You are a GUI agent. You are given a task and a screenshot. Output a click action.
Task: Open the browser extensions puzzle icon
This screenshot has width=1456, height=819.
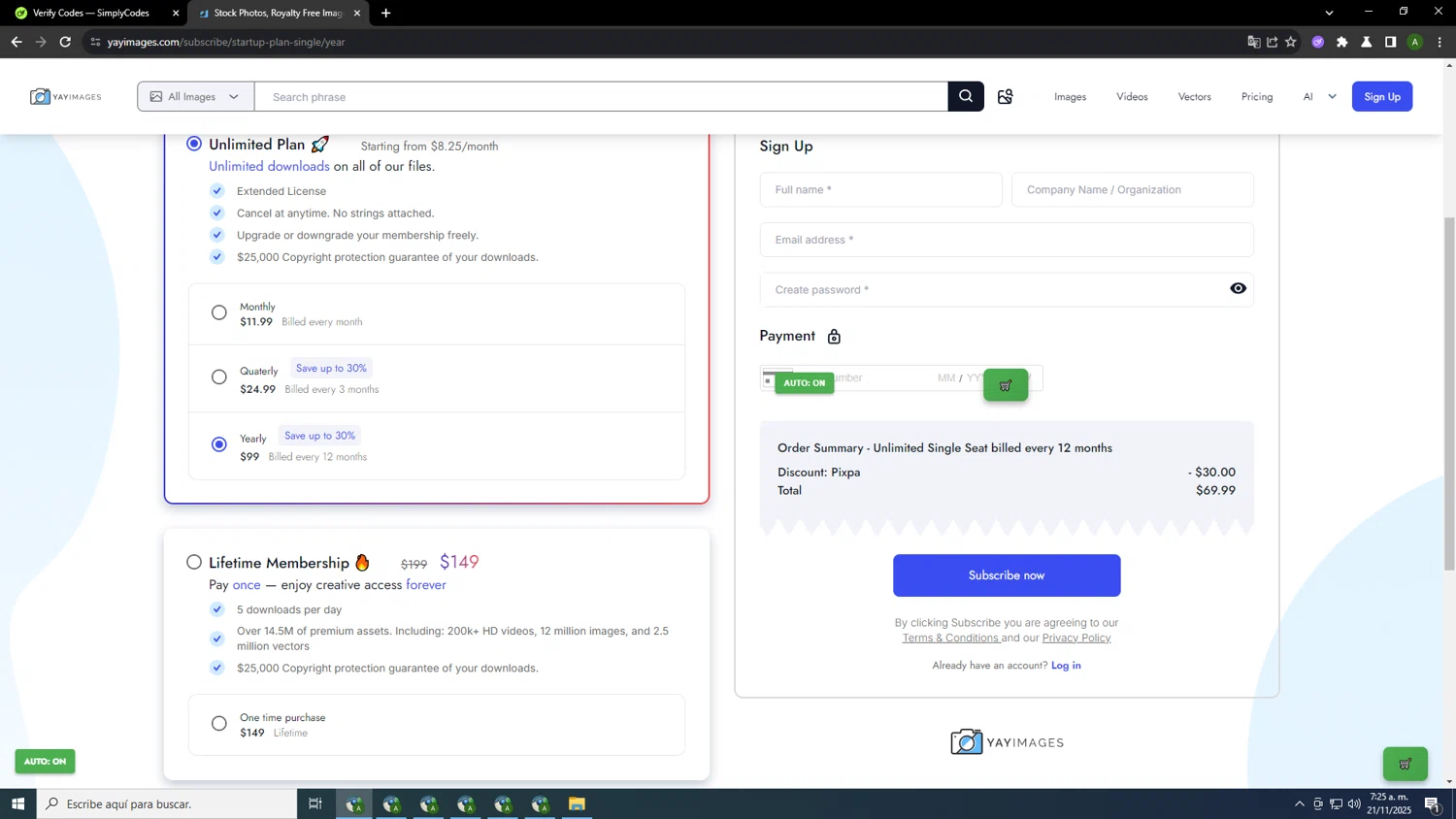coord(1342,42)
